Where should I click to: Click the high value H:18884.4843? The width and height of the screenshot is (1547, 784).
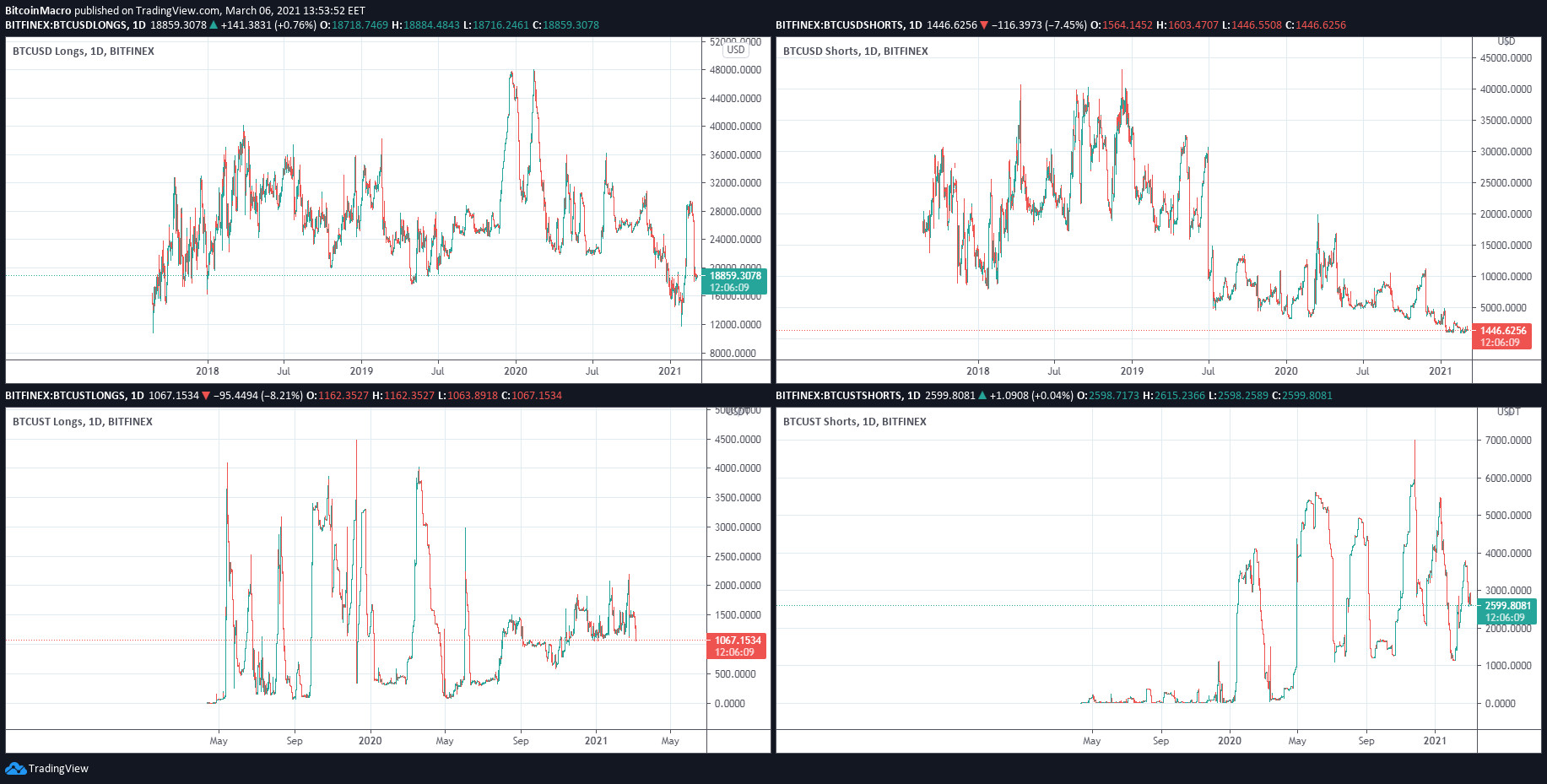tap(426, 25)
